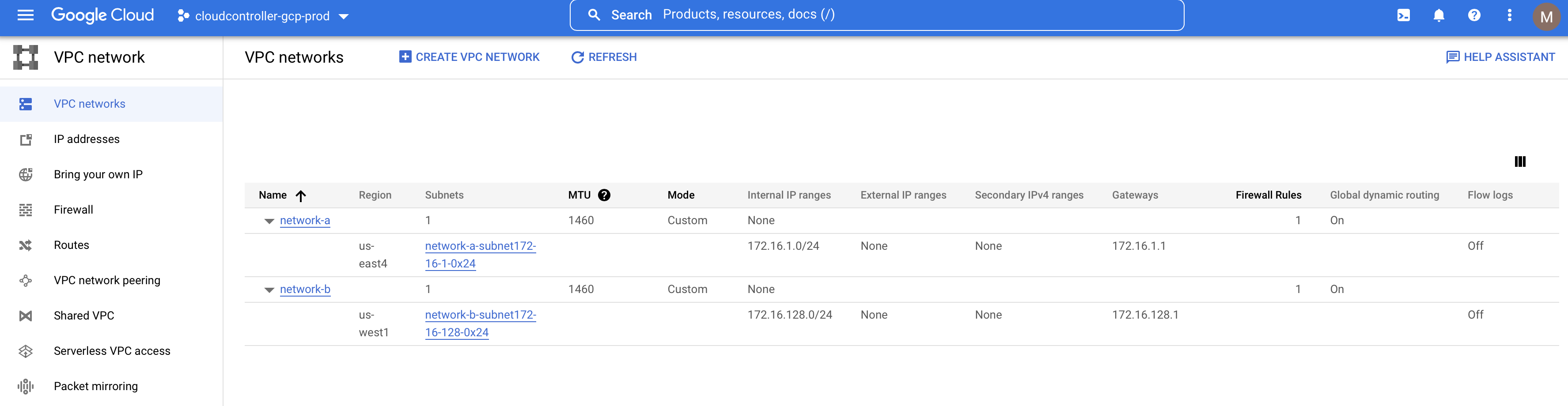Image resolution: width=1568 pixels, height=406 pixels.
Task: Collapse the network-b row
Action: pyautogui.click(x=269, y=290)
